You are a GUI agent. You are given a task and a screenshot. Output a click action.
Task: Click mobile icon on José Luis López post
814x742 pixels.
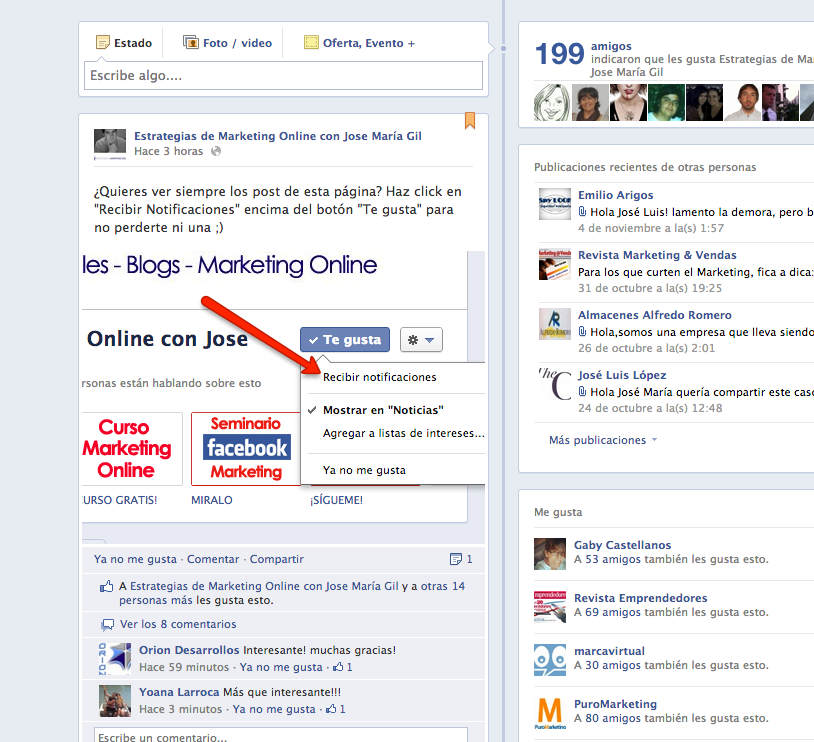582,392
